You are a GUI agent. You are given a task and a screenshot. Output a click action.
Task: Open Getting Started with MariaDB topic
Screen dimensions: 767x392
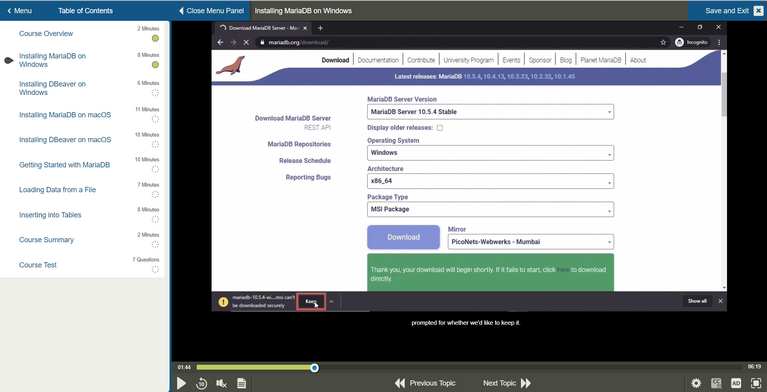65,165
